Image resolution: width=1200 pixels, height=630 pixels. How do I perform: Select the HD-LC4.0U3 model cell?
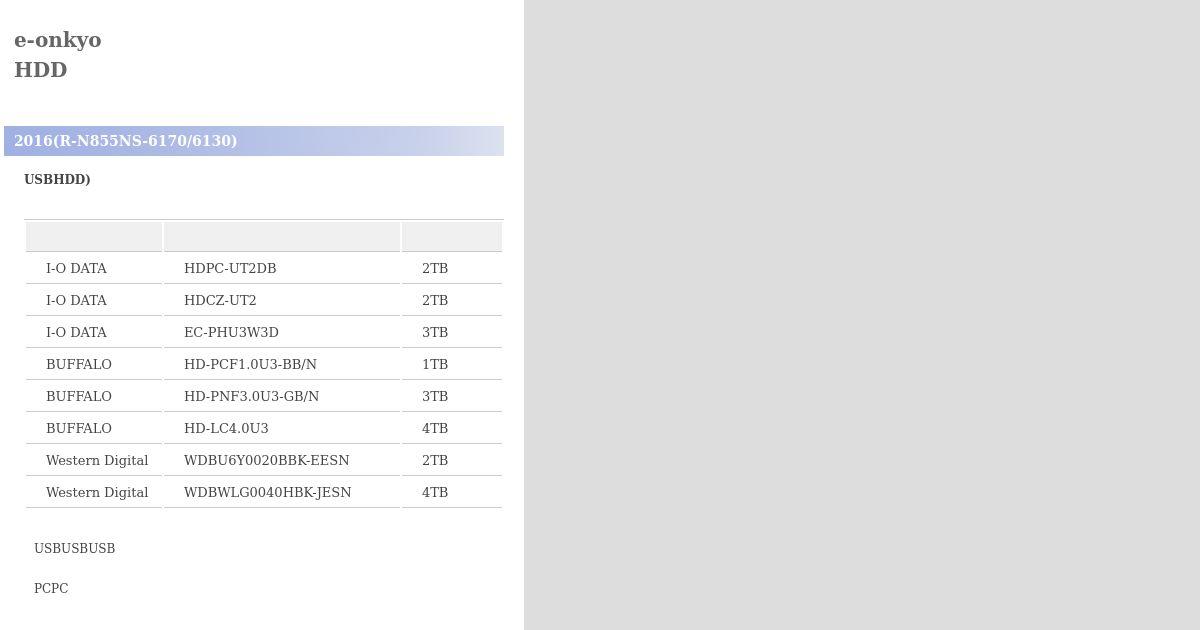pyautogui.click(x=282, y=428)
